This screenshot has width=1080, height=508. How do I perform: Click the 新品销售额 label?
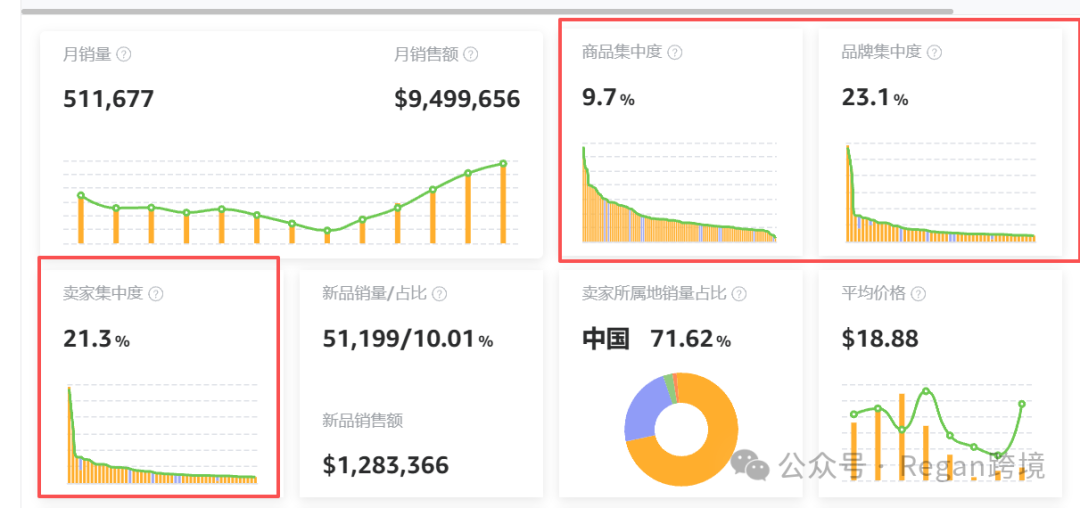362,421
